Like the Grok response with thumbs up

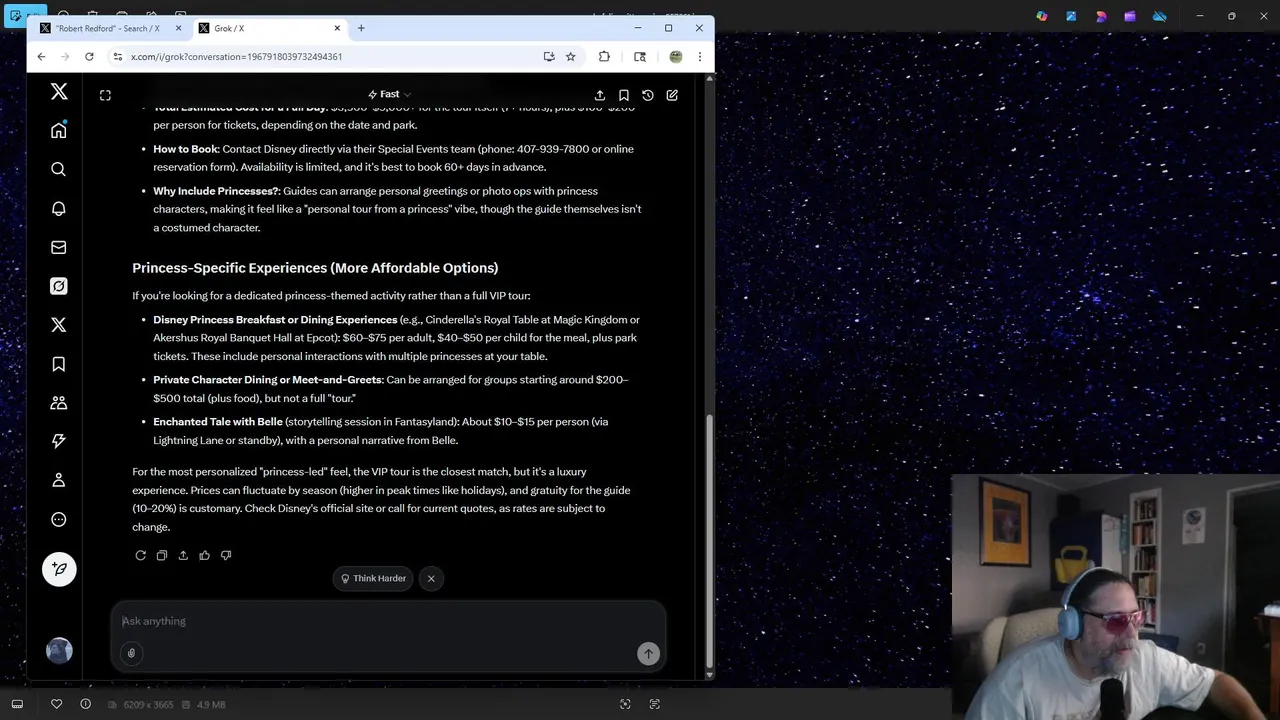click(204, 555)
